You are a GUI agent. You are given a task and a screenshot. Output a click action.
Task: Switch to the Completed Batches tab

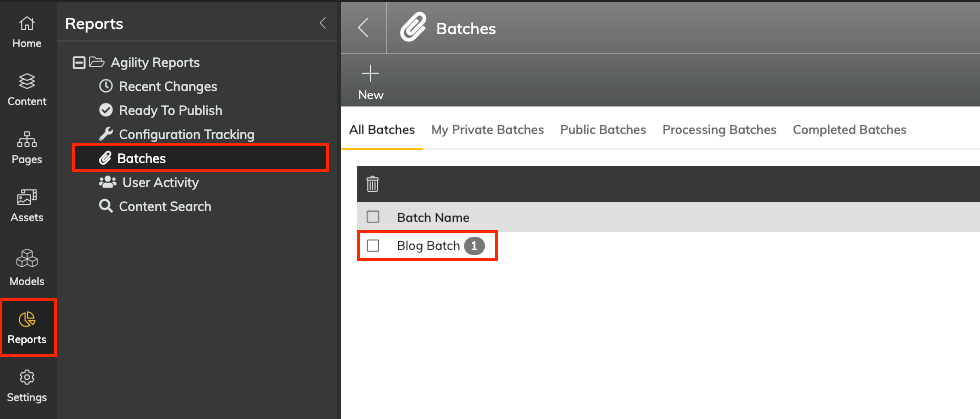pos(849,130)
